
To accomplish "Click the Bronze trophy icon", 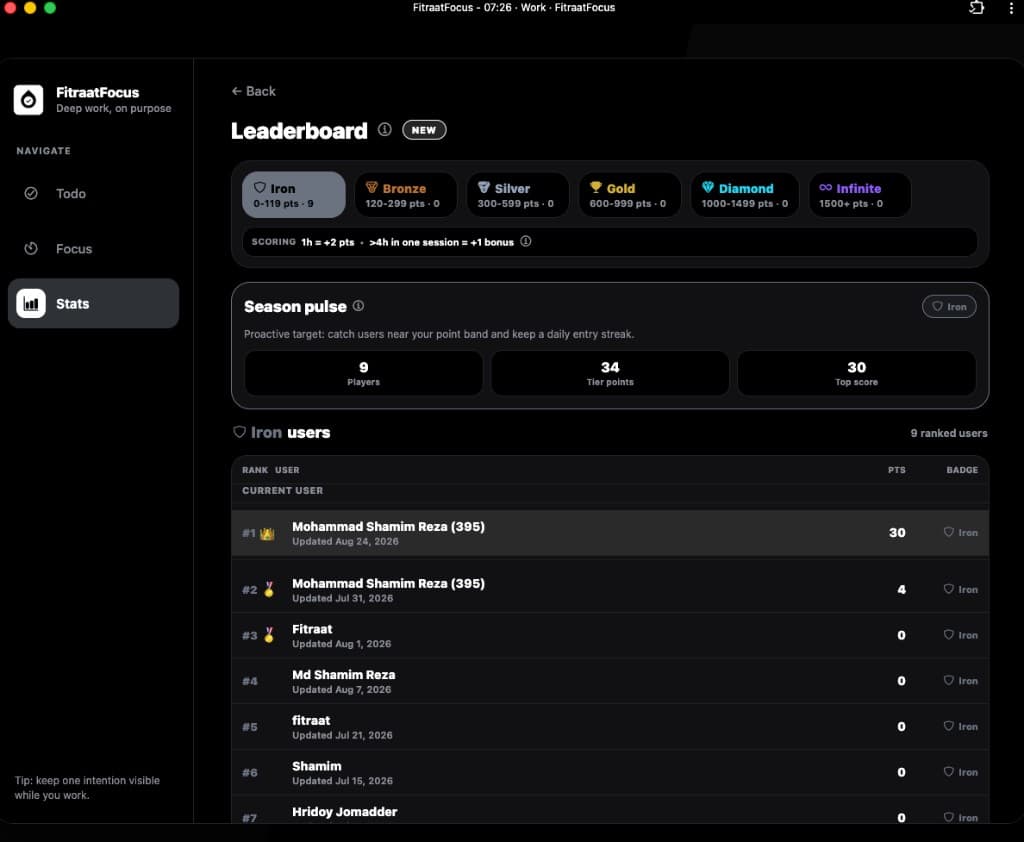I will pyautogui.click(x=372, y=187).
